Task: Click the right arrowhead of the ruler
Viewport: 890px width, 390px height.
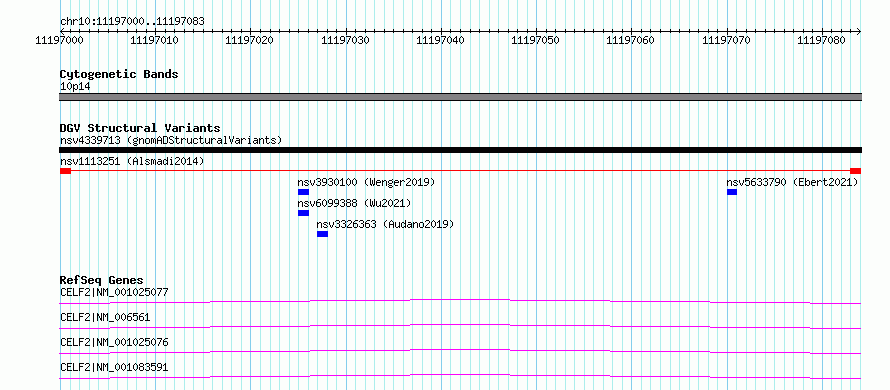Action: 859,31
